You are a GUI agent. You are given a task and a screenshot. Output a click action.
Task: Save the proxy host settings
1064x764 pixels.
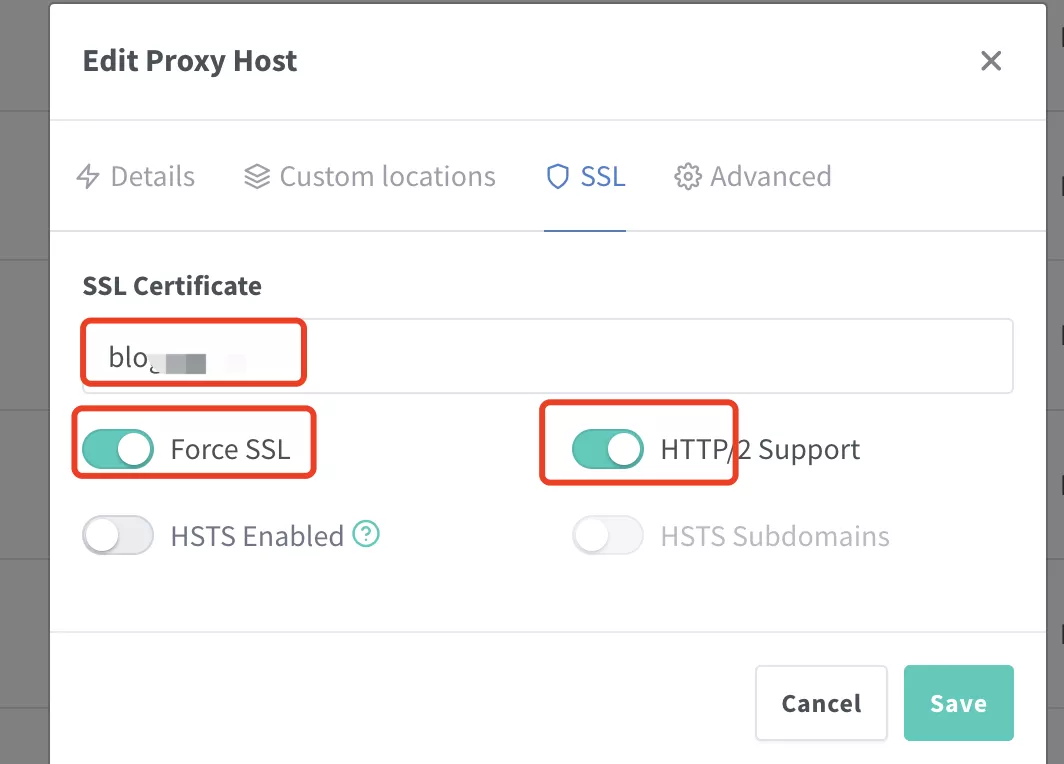tap(957, 703)
